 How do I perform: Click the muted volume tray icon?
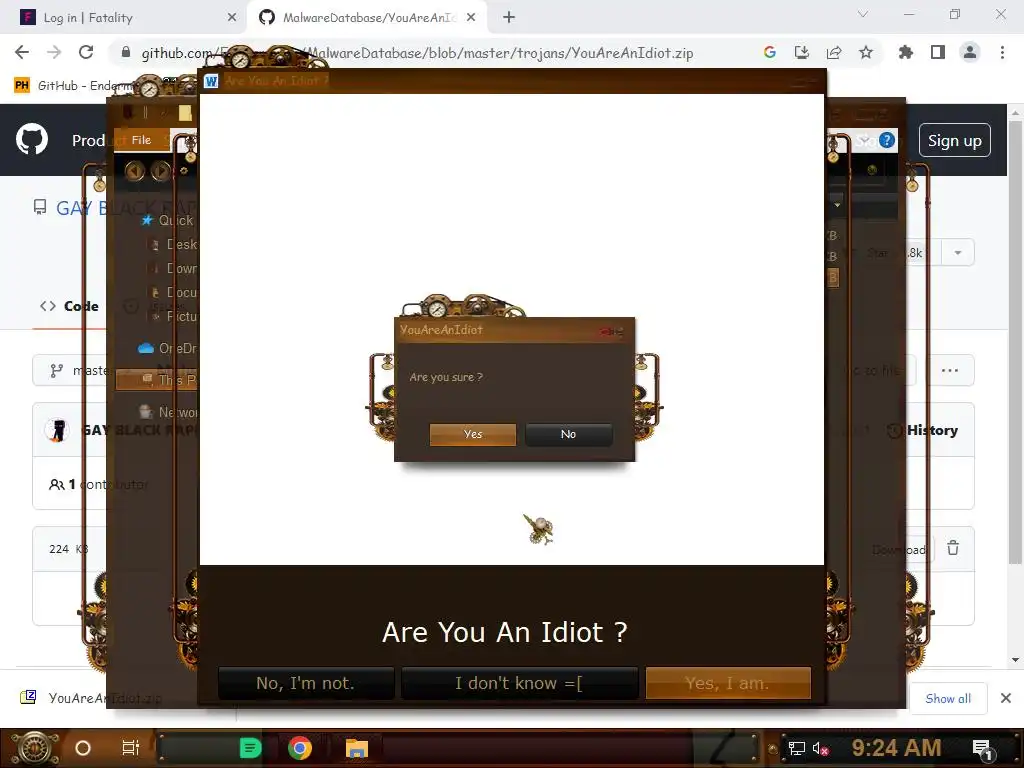coord(821,748)
